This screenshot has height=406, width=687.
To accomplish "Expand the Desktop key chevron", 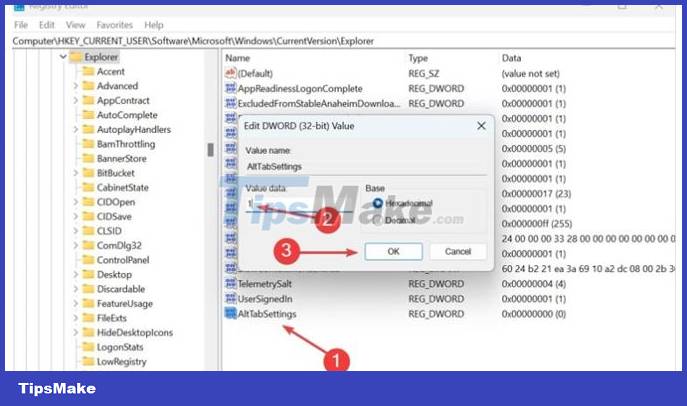I will [75, 274].
